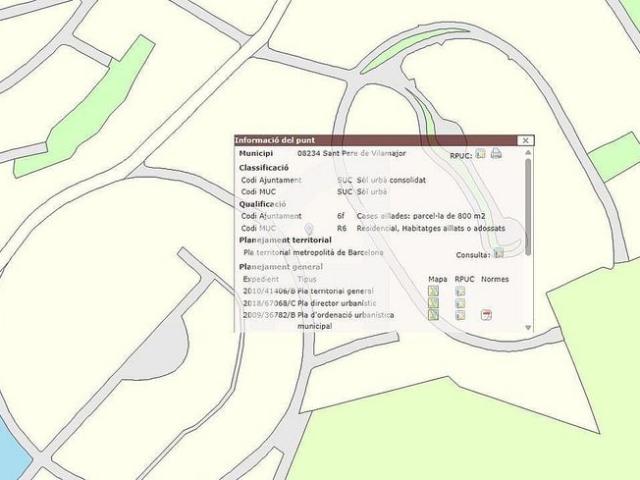Open Mapa icon for Pla d'ordenació urbanística
The width and height of the screenshot is (640, 480).
click(x=433, y=315)
